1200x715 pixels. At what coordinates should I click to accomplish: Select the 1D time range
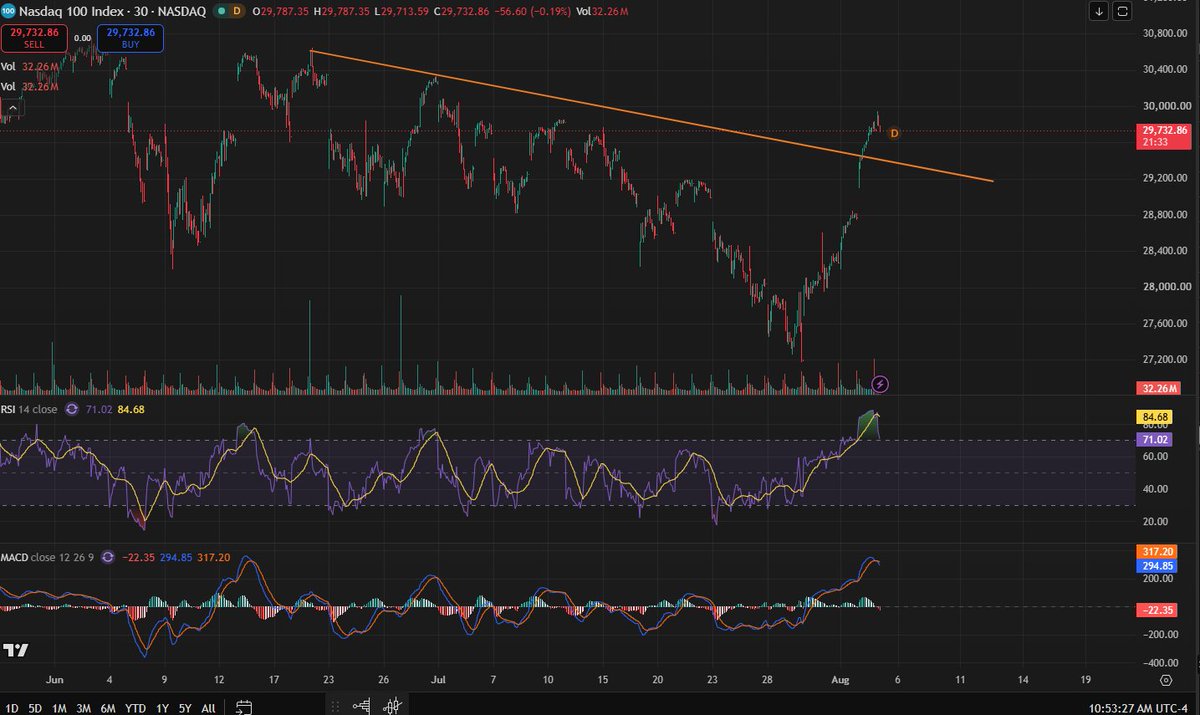[11, 708]
